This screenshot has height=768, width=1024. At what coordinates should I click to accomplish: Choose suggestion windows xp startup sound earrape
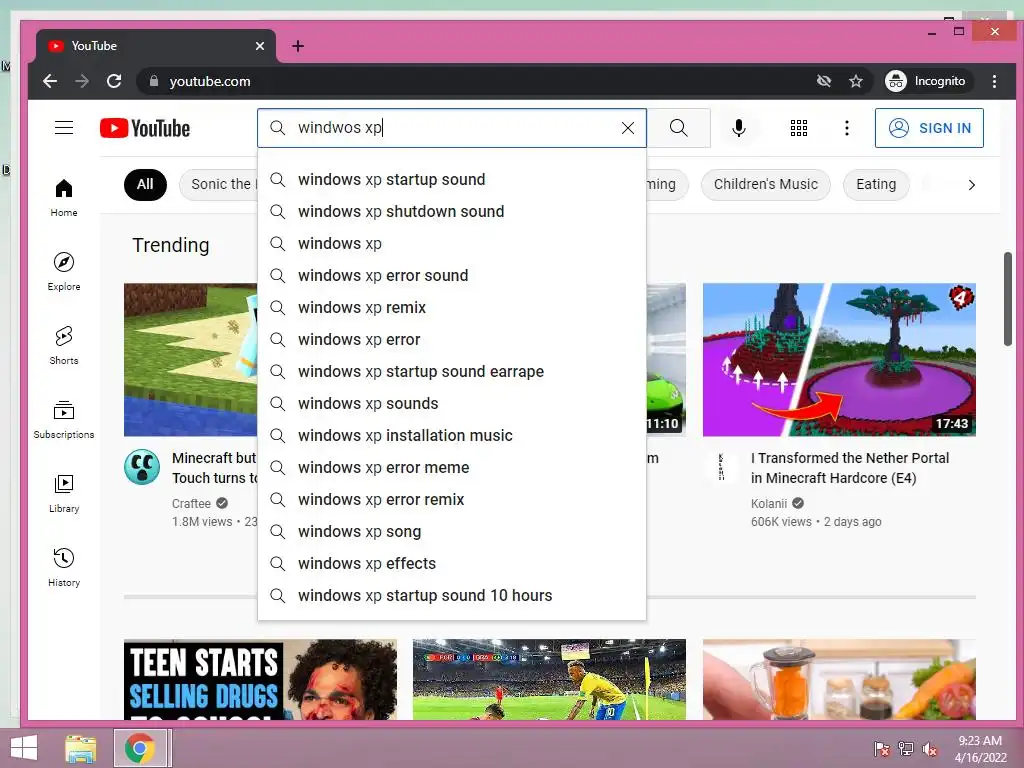point(452,372)
